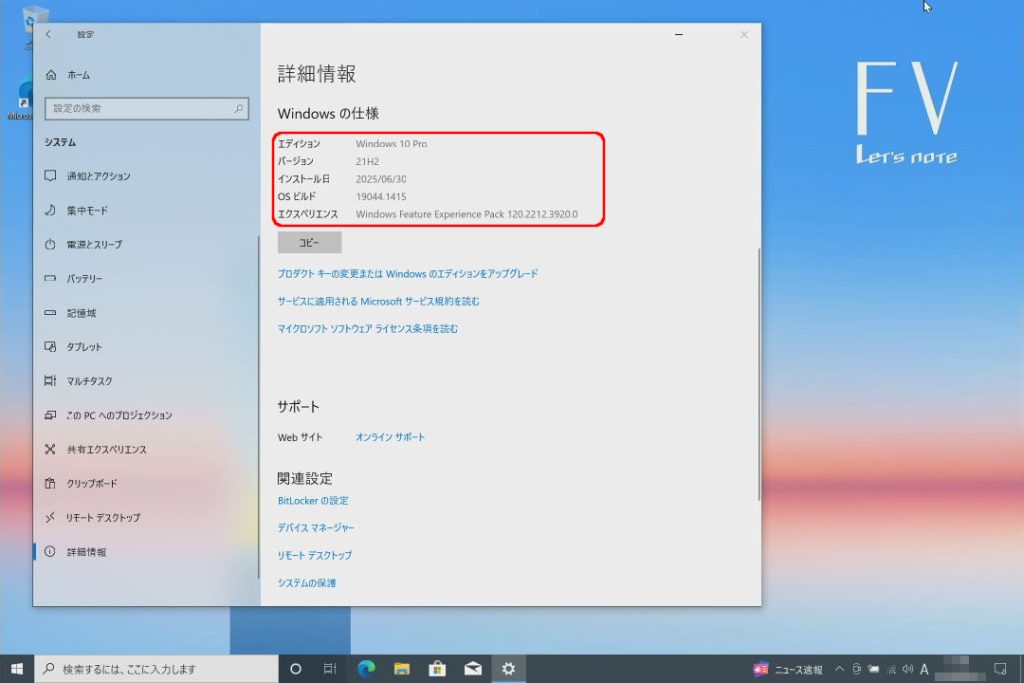Click the リモート デスクトップ sidebar icon
Image resolution: width=1024 pixels, height=683 pixels.
pyautogui.click(x=50, y=517)
